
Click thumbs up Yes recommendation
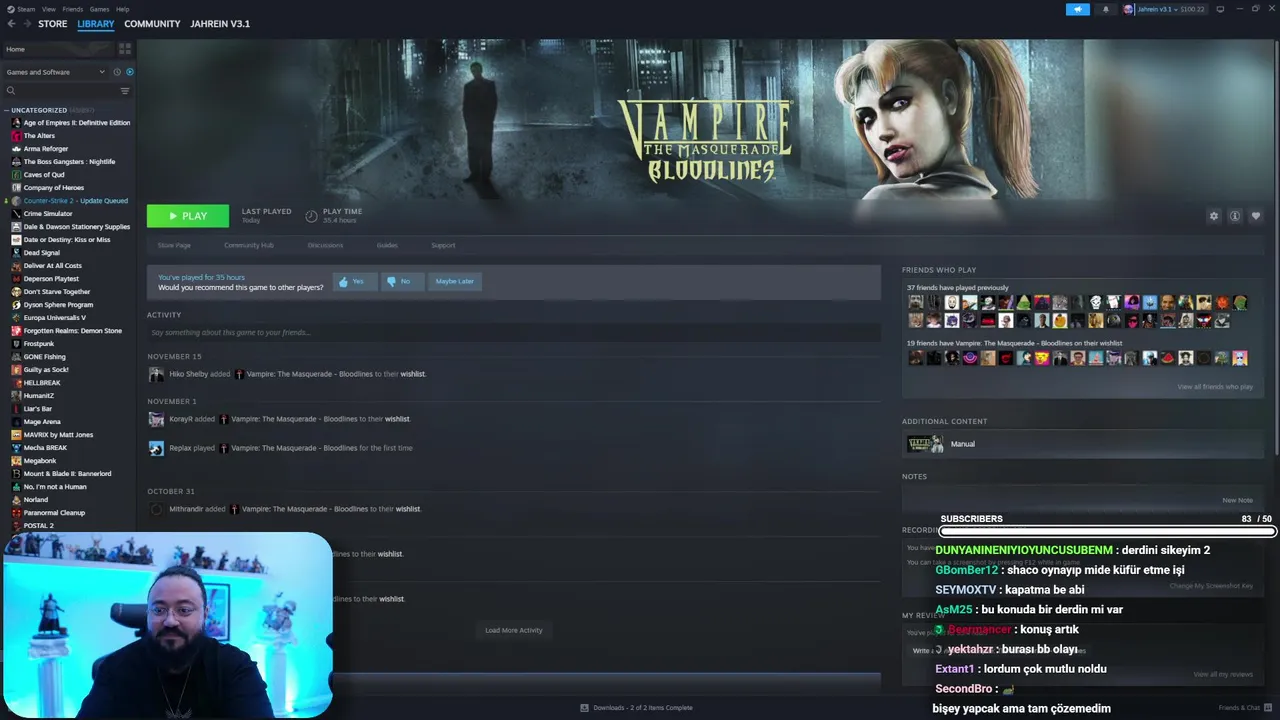coord(354,282)
